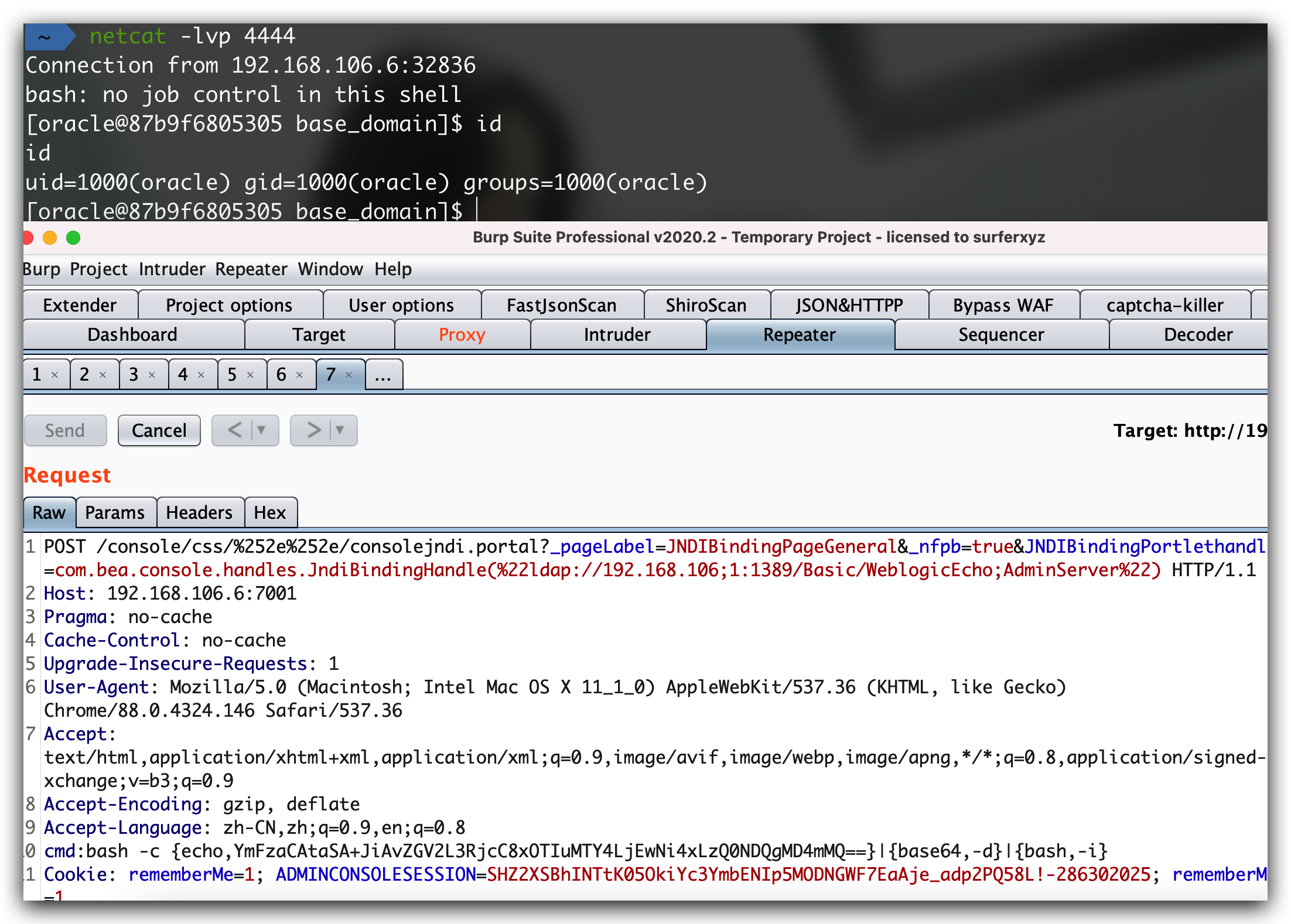This screenshot has height=924, width=1291.
Task: Switch to the Sequencer tab
Action: 1002,335
